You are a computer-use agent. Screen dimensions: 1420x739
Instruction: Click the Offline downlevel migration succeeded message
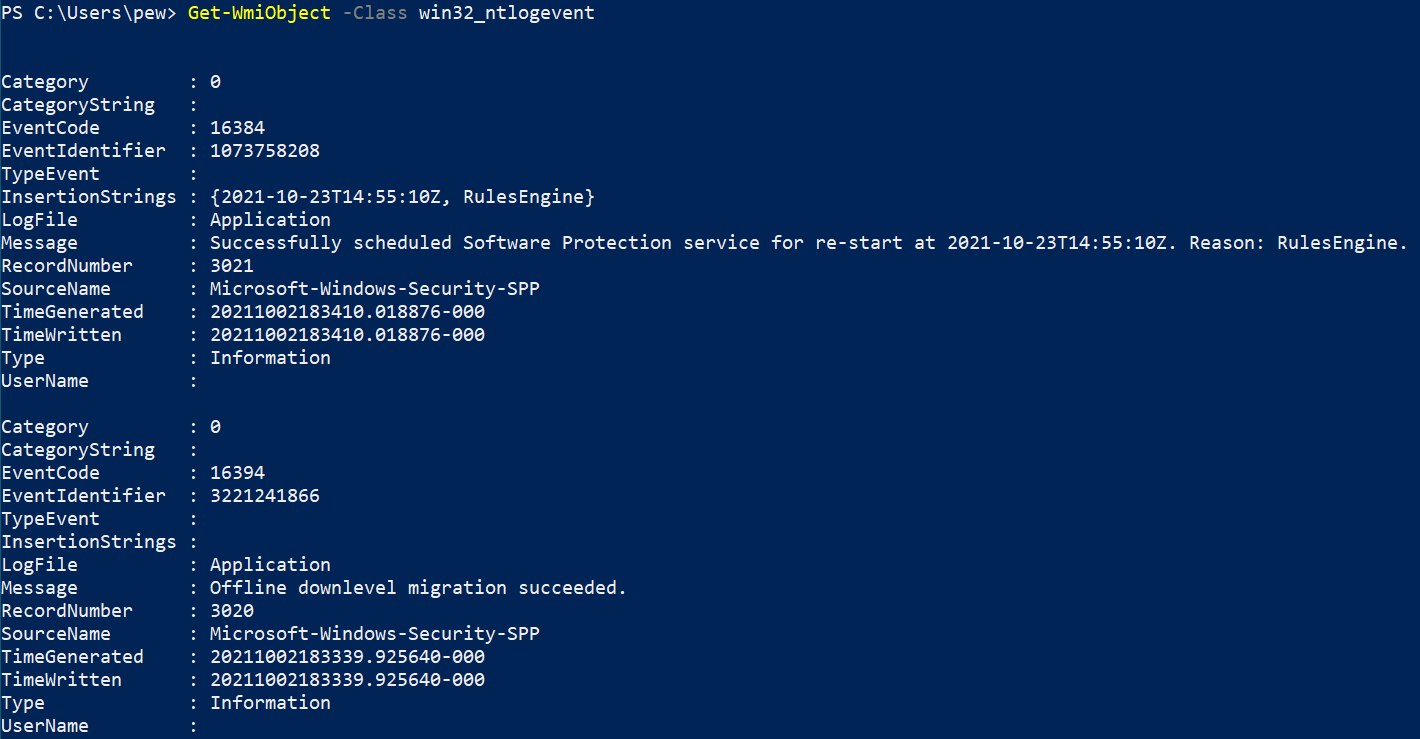pos(418,588)
